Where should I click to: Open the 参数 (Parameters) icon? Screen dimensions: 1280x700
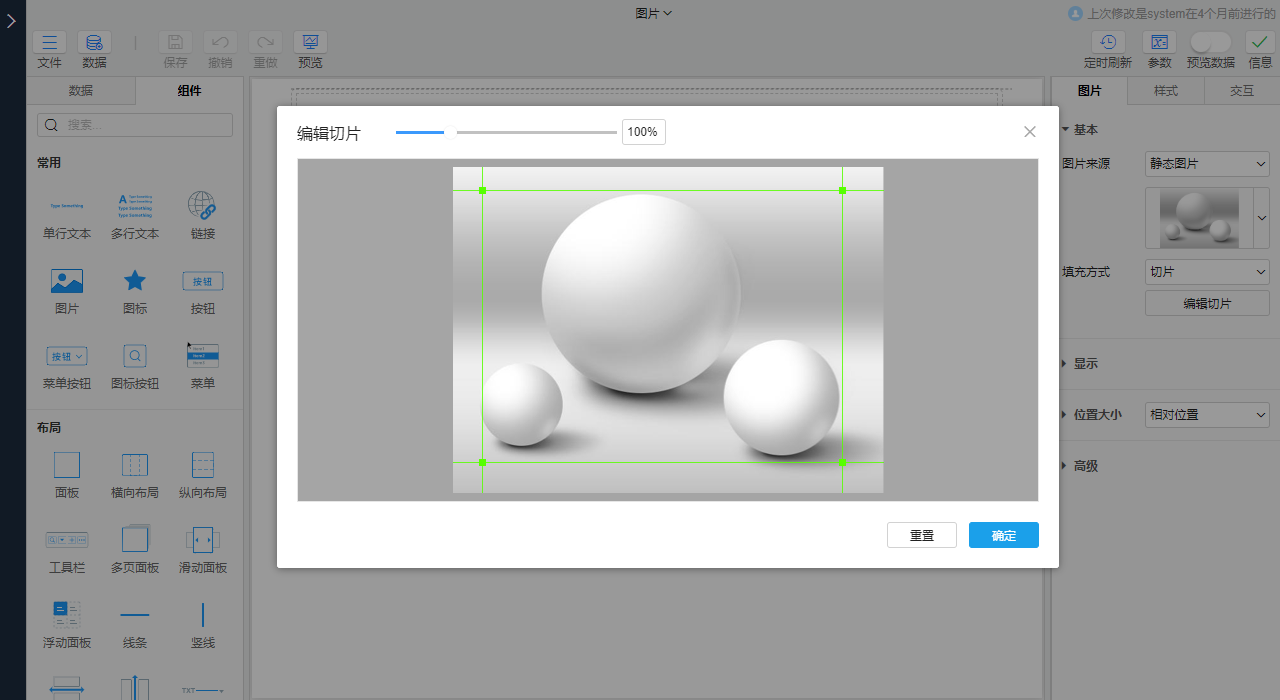coord(1159,43)
